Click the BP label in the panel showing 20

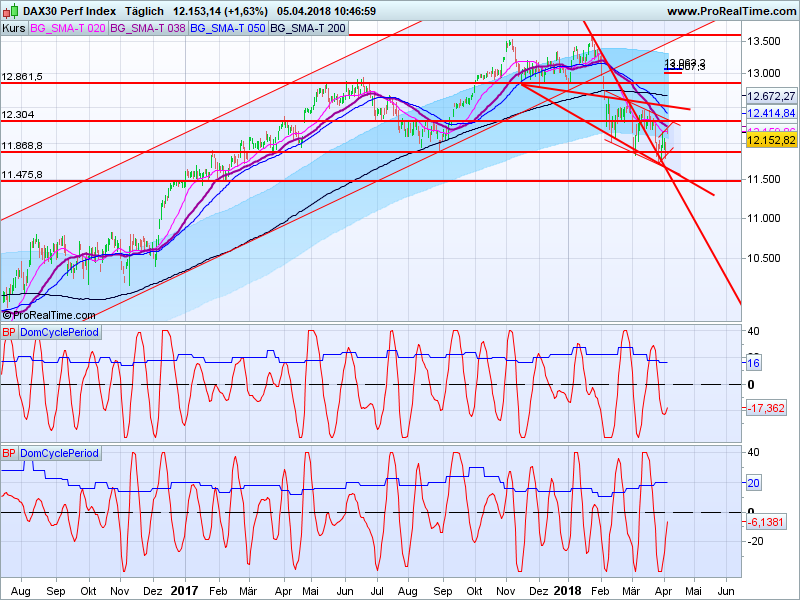pyautogui.click(x=9, y=453)
